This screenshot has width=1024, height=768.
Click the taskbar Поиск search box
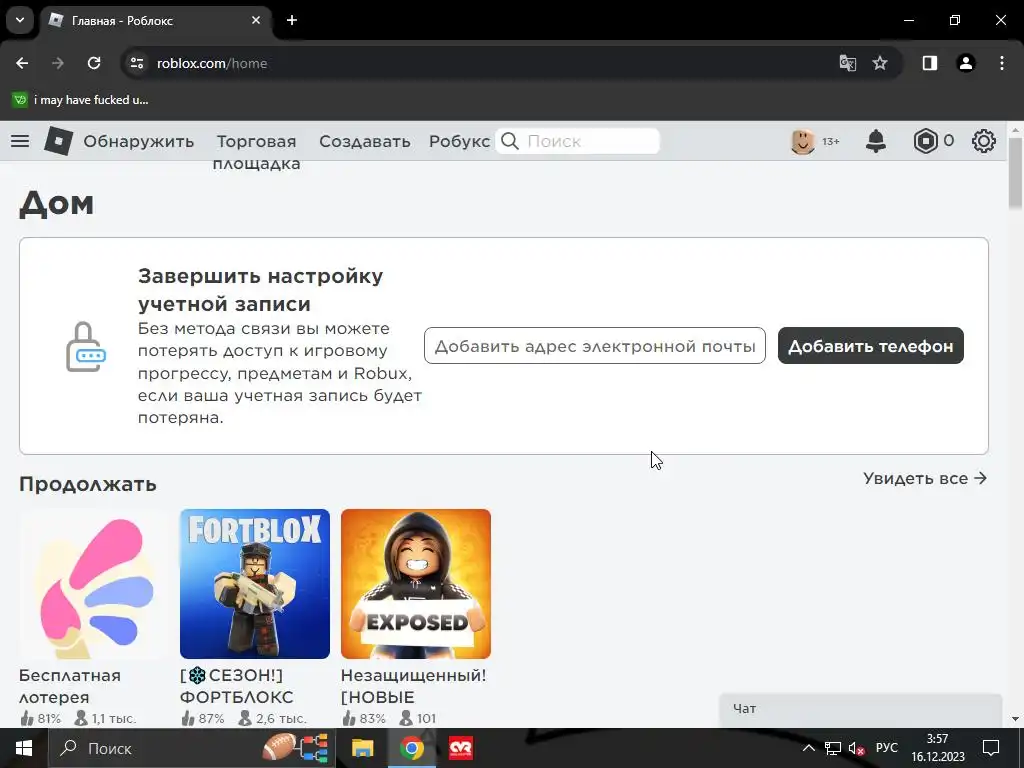click(x=193, y=748)
